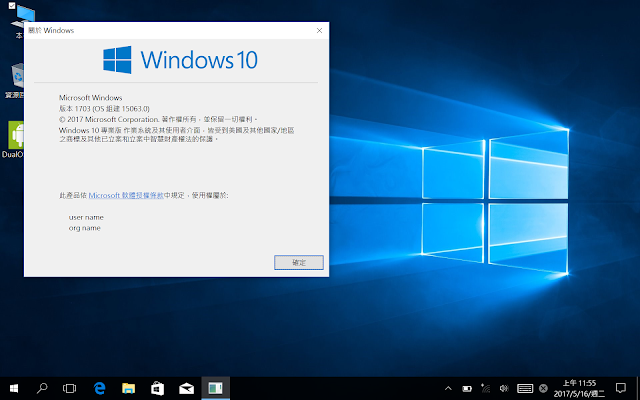Click the circled X tray icon
Screen dimensions: 640x400
point(543,388)
